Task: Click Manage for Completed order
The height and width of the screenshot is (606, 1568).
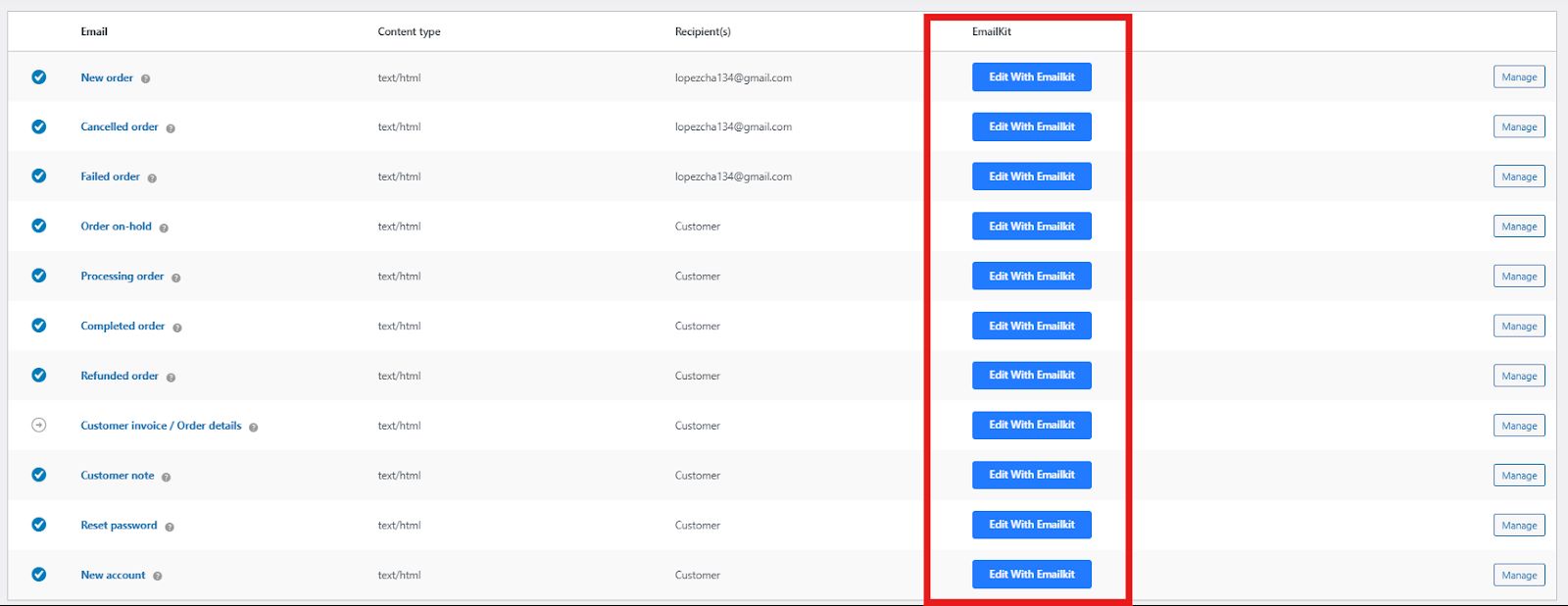Action: (x=1519, y=326)
